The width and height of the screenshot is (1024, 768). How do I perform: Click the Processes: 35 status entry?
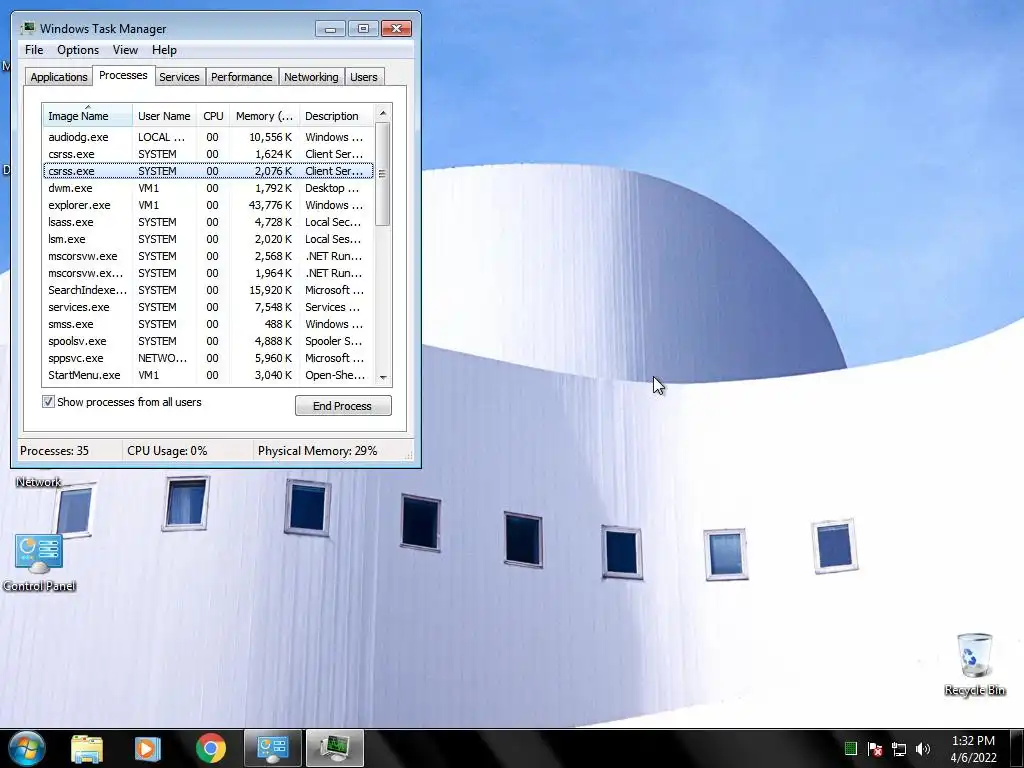54,451
